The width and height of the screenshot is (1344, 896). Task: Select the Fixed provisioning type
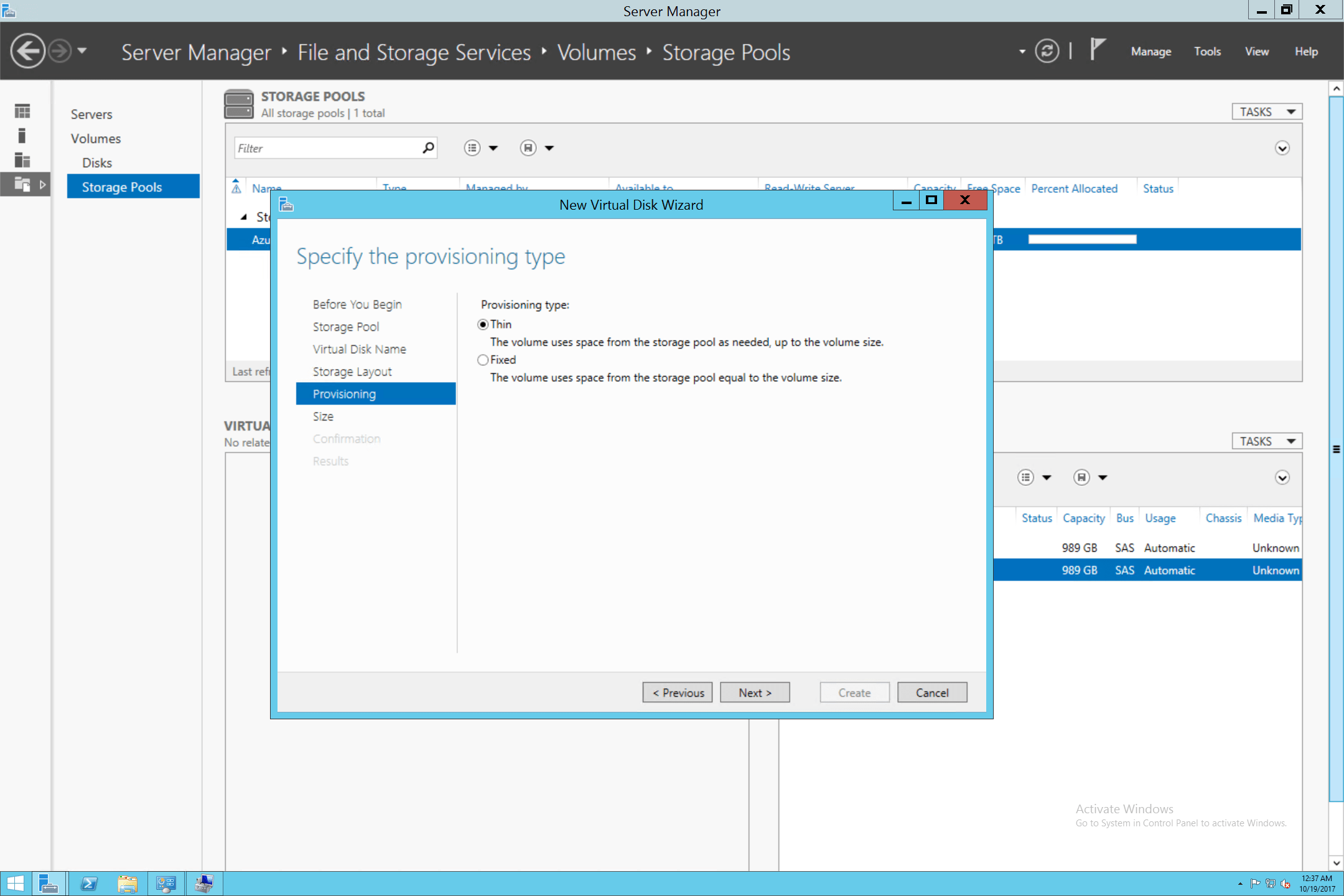point(483,360)
